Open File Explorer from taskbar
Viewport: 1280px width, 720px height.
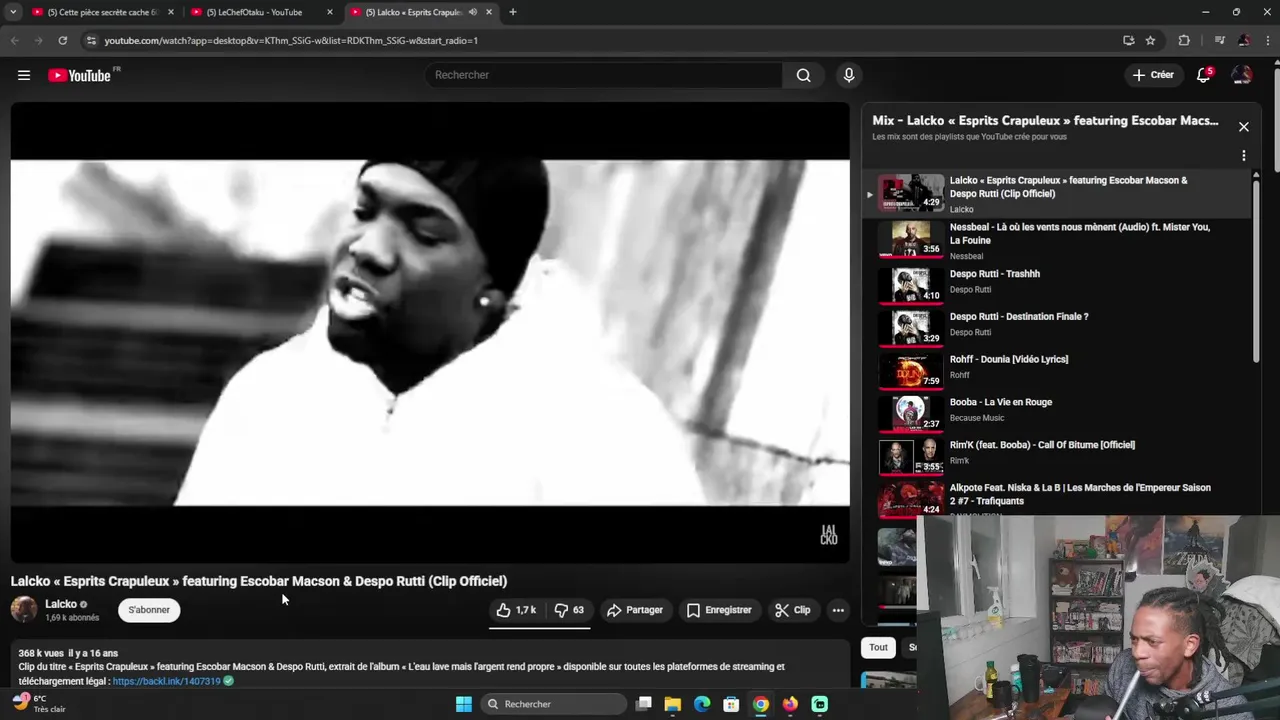tap(673, 704)
